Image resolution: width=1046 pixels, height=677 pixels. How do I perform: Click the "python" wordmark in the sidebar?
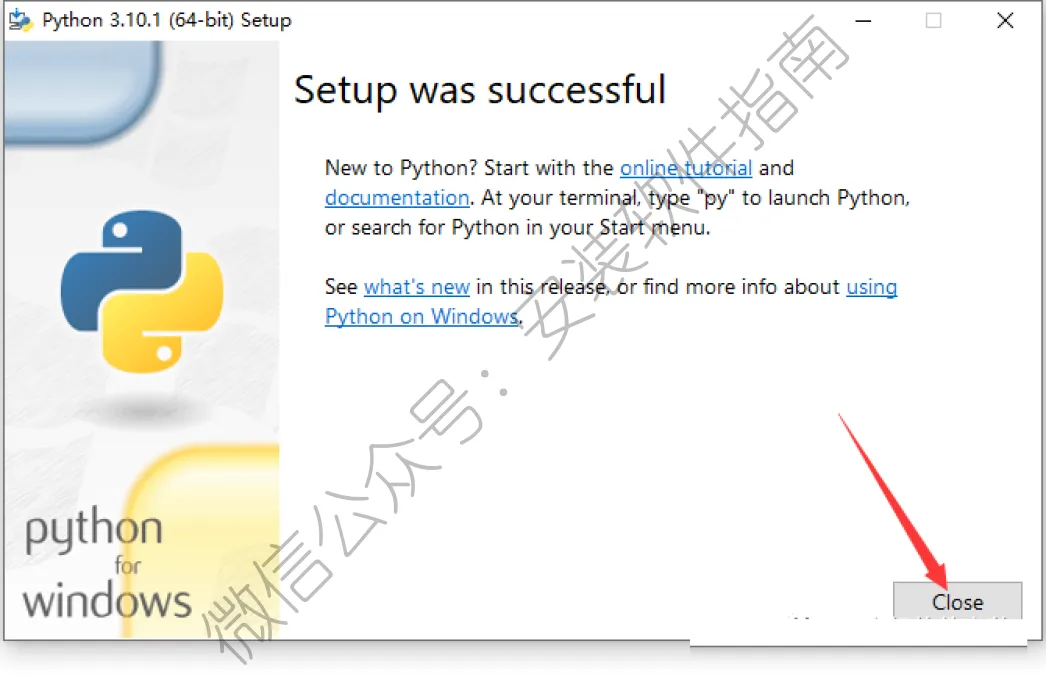pos(94,530)
